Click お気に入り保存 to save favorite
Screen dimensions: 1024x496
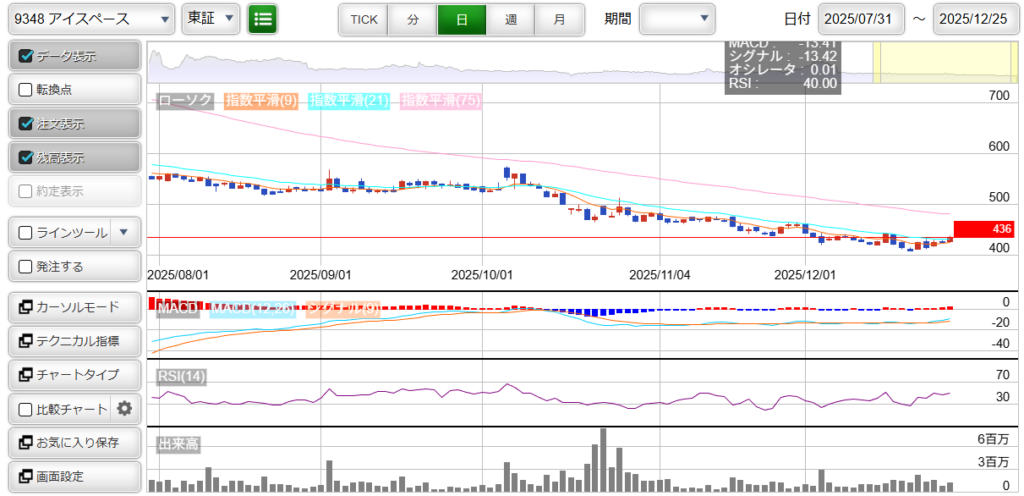pos(72,443)
